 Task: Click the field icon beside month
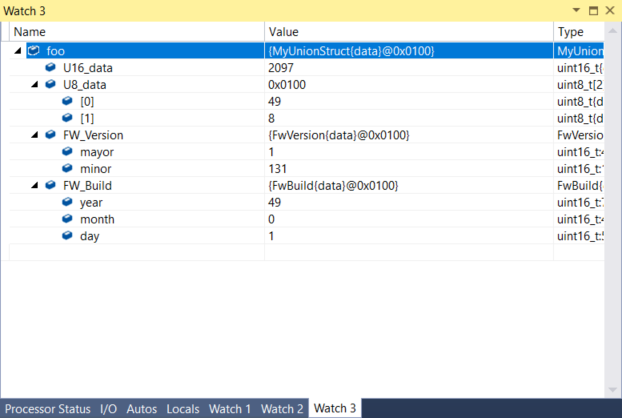(x=67, y=219)
